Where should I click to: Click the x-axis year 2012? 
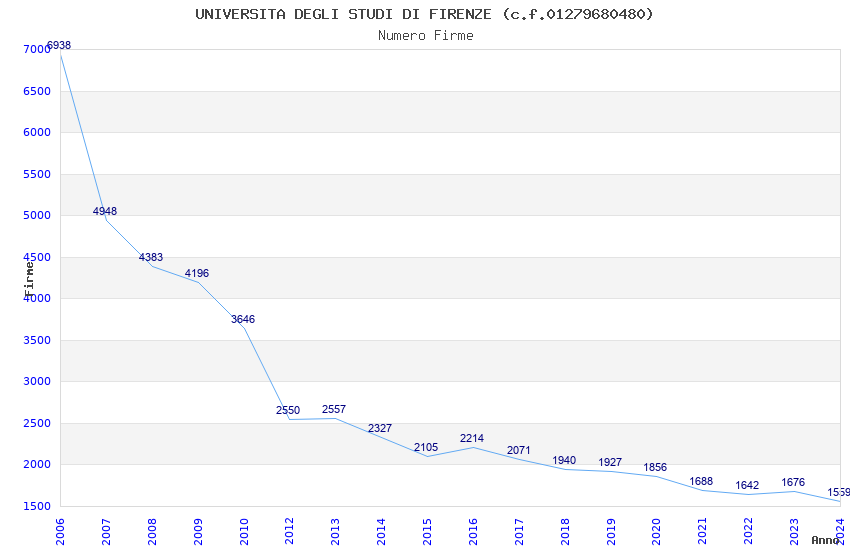289,532
